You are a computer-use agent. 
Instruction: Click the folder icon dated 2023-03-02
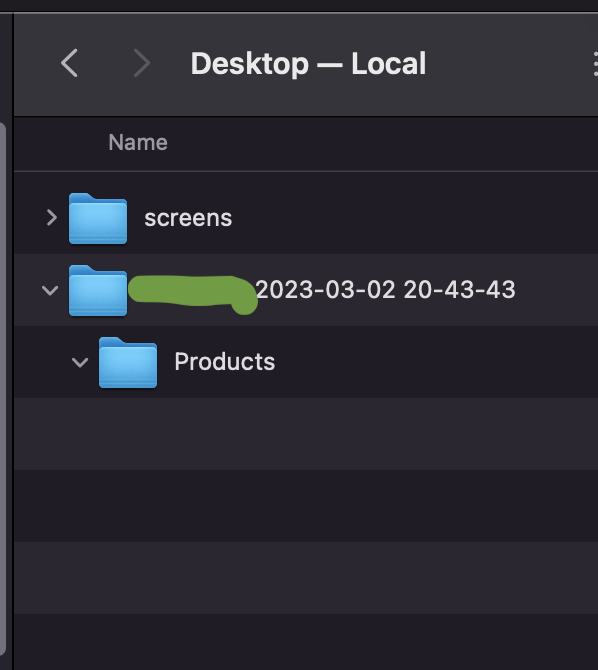[x=98, y=291]
